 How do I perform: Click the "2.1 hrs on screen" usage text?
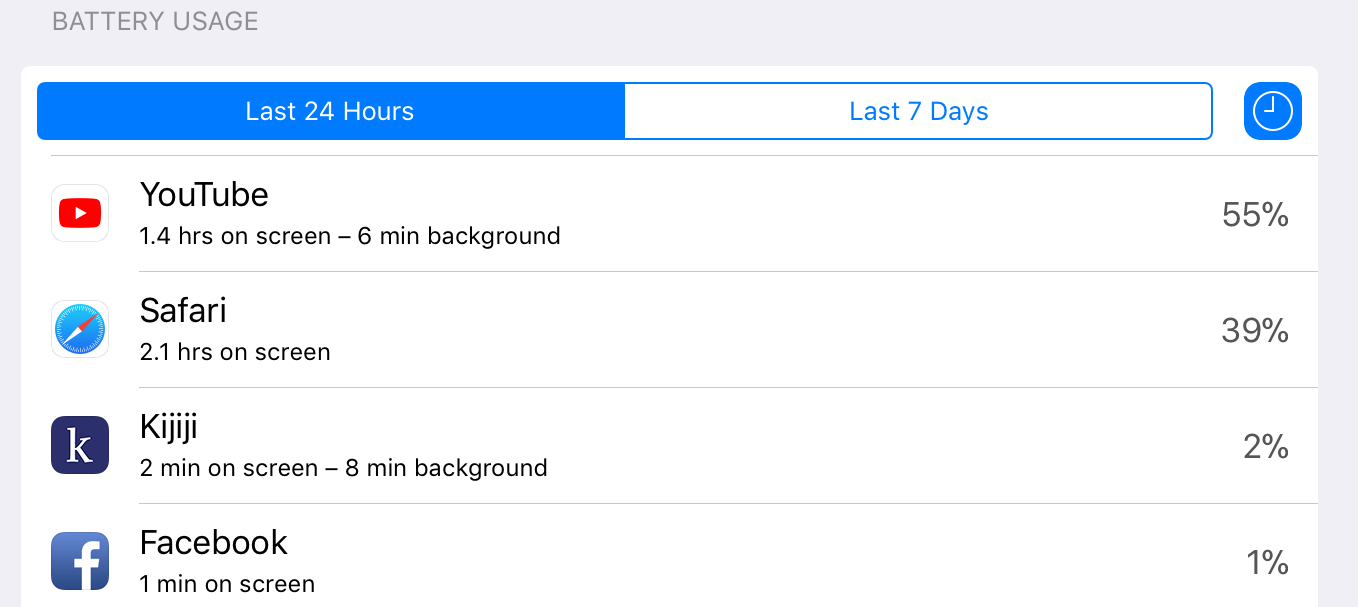pos(235,352)
